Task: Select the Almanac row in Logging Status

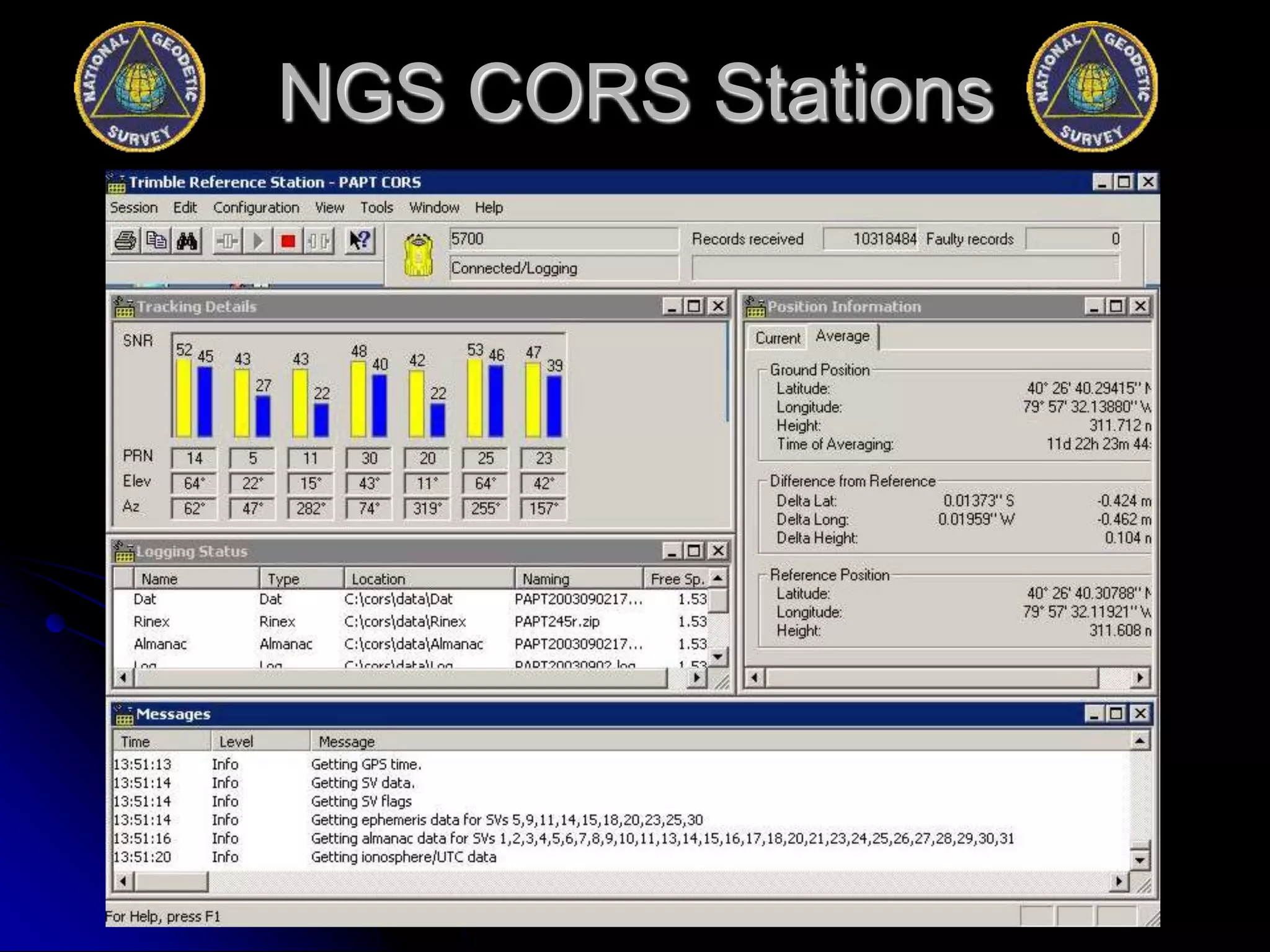Action: [x=411, y=644]
